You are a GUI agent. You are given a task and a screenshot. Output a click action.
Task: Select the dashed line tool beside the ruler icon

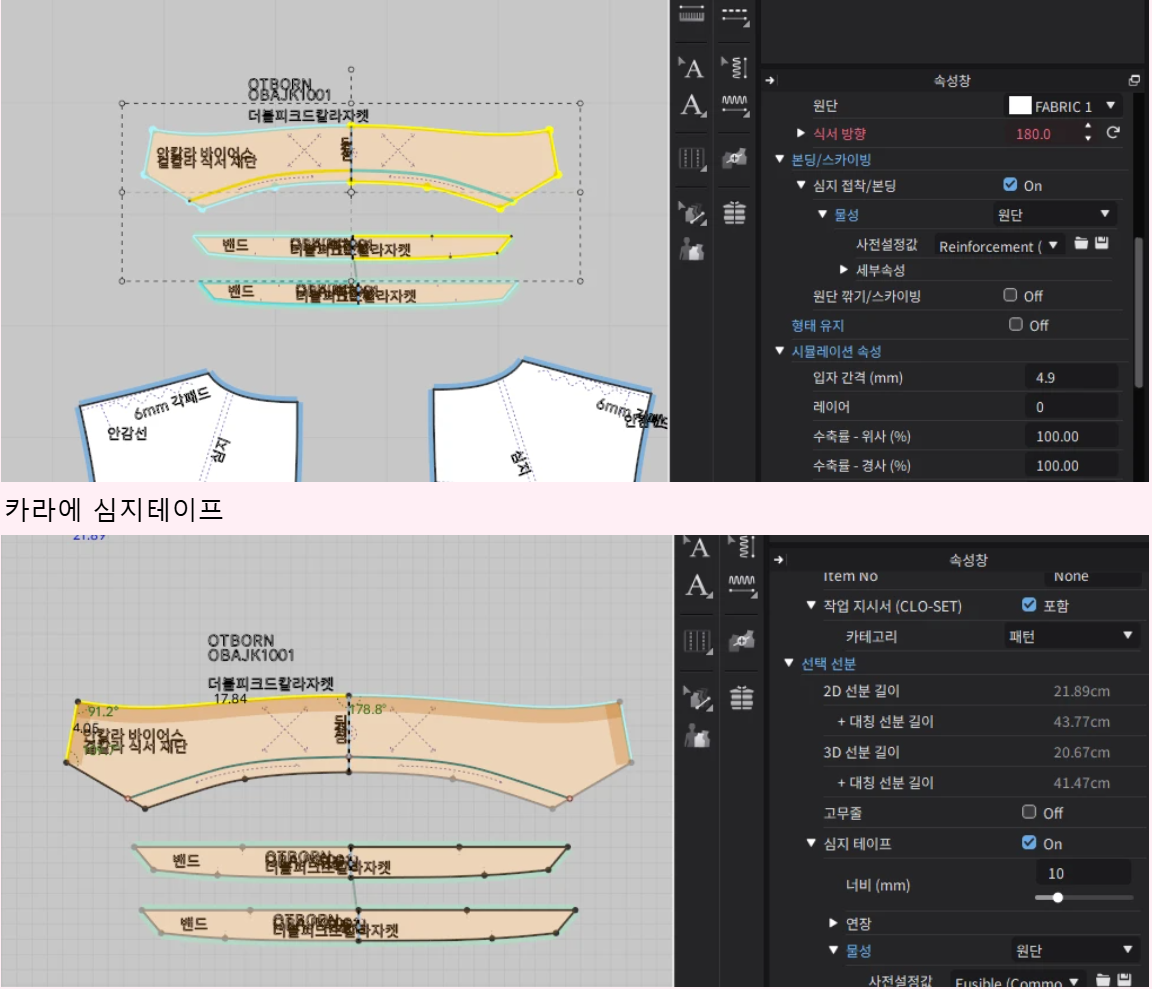735,15
